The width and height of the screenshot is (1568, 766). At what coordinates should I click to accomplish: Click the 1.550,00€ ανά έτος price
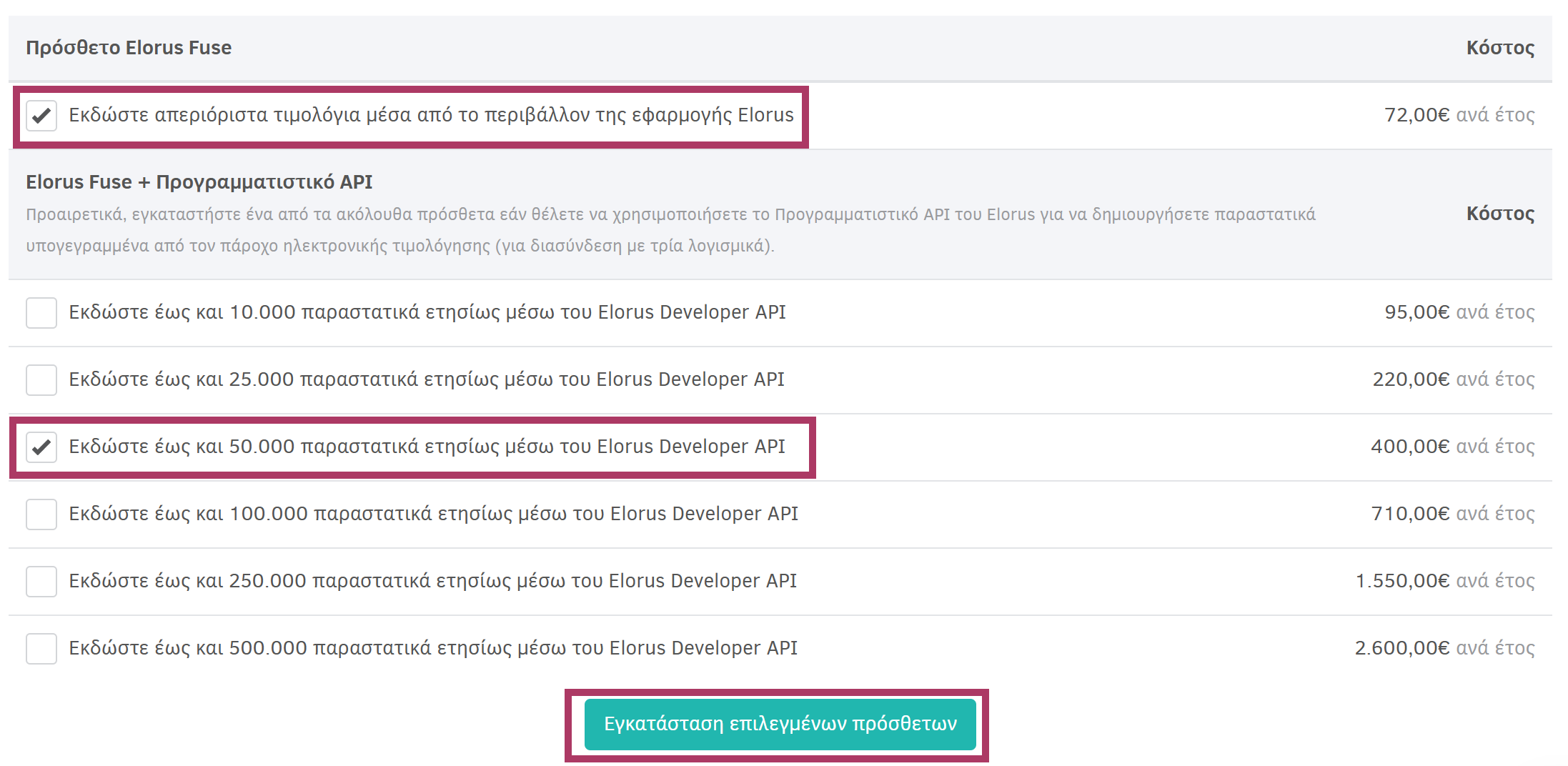click(1445, 581)
